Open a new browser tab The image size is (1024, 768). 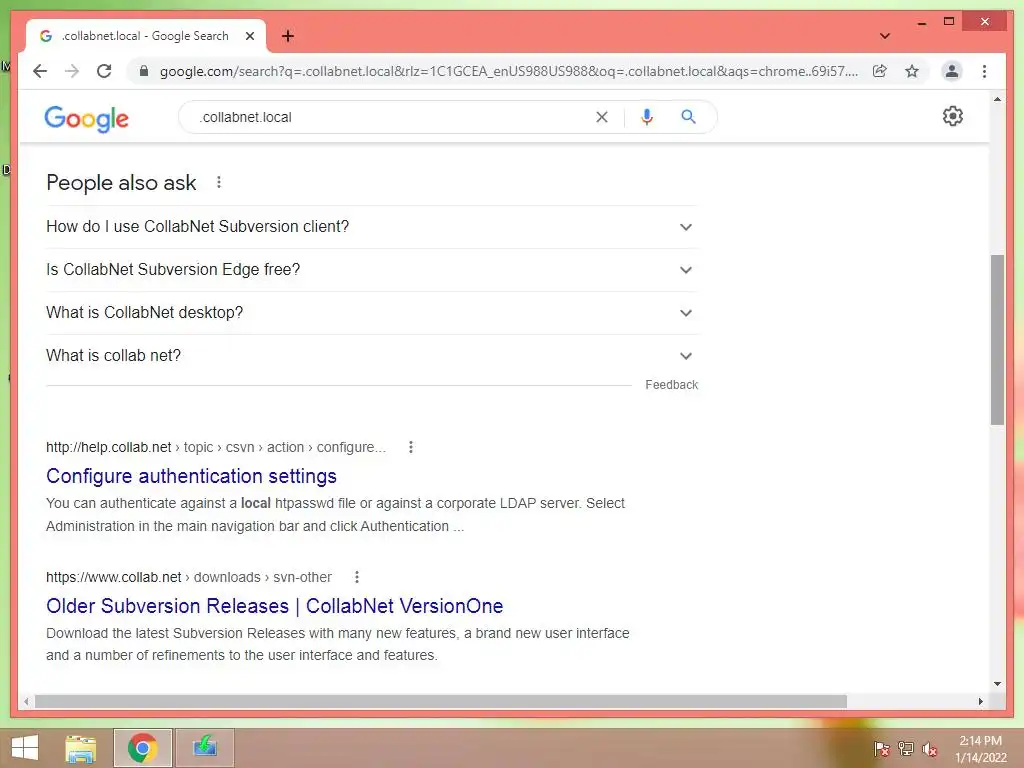(287, 36)
